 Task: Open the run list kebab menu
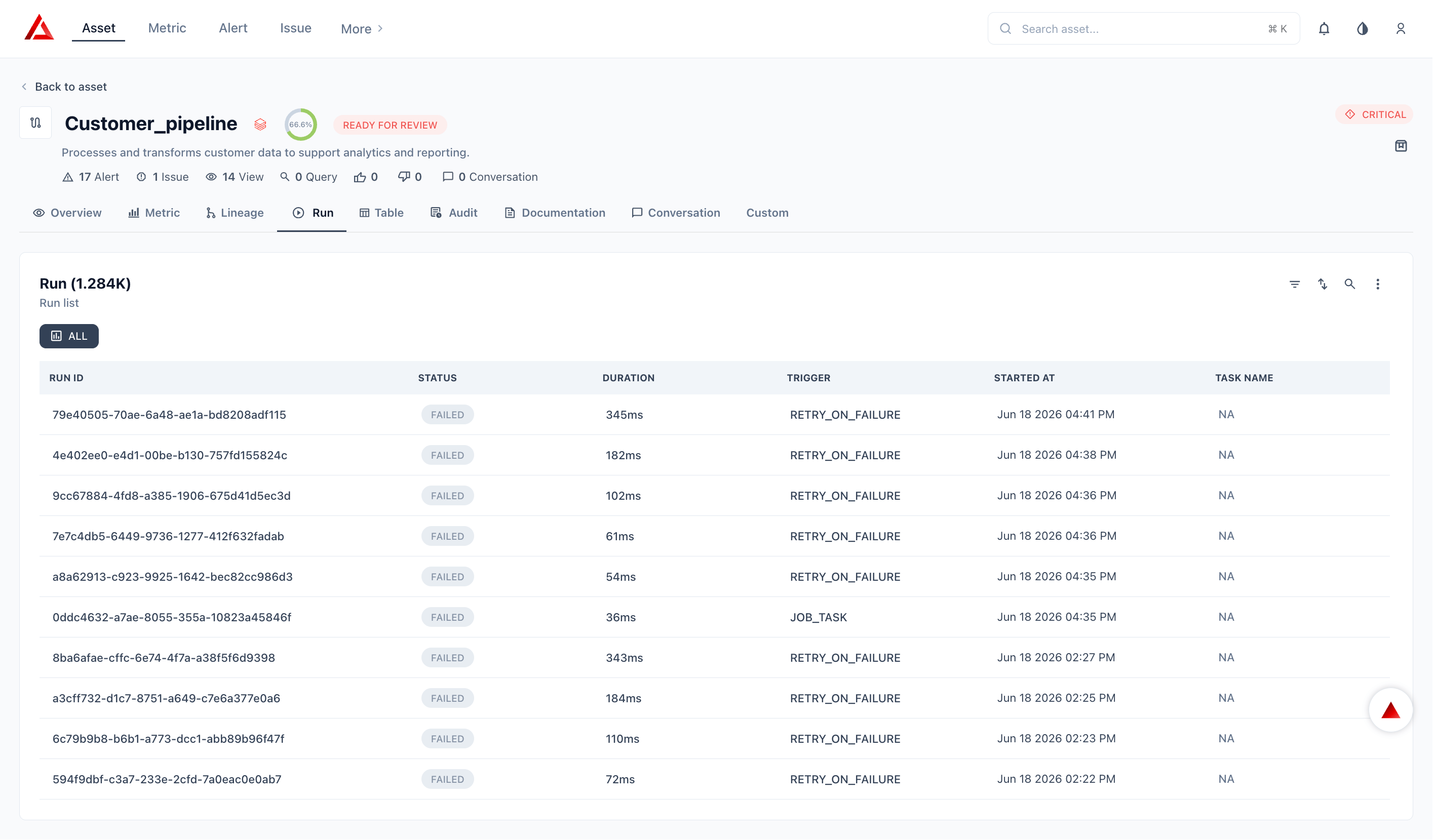1379,285
